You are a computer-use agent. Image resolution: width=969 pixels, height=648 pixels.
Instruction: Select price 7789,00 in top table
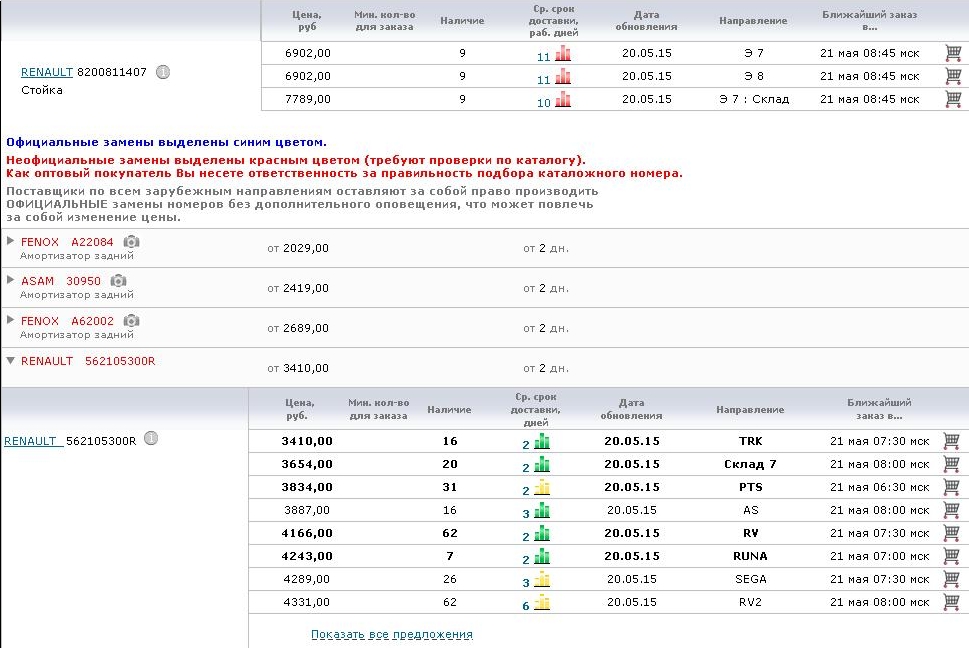click(x=308, y=99)
